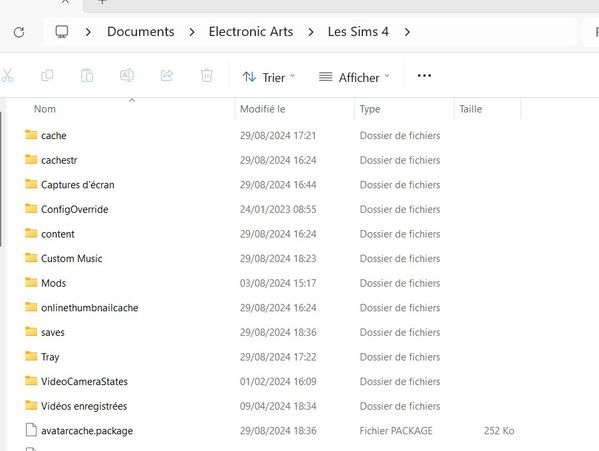Expand chevron after Electronic Arts breadcrumb
This screenshot has width=599, height=451.
point(311,32)
